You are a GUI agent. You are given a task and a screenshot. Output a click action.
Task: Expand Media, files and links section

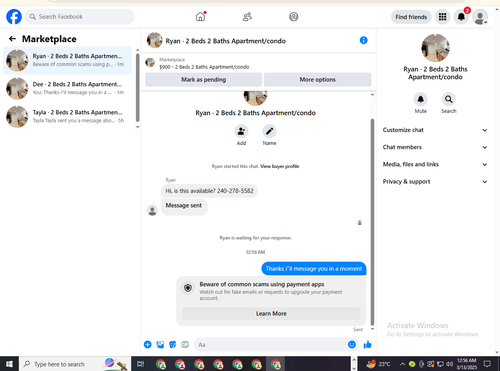pyautogui.click(x=435, y=164)
